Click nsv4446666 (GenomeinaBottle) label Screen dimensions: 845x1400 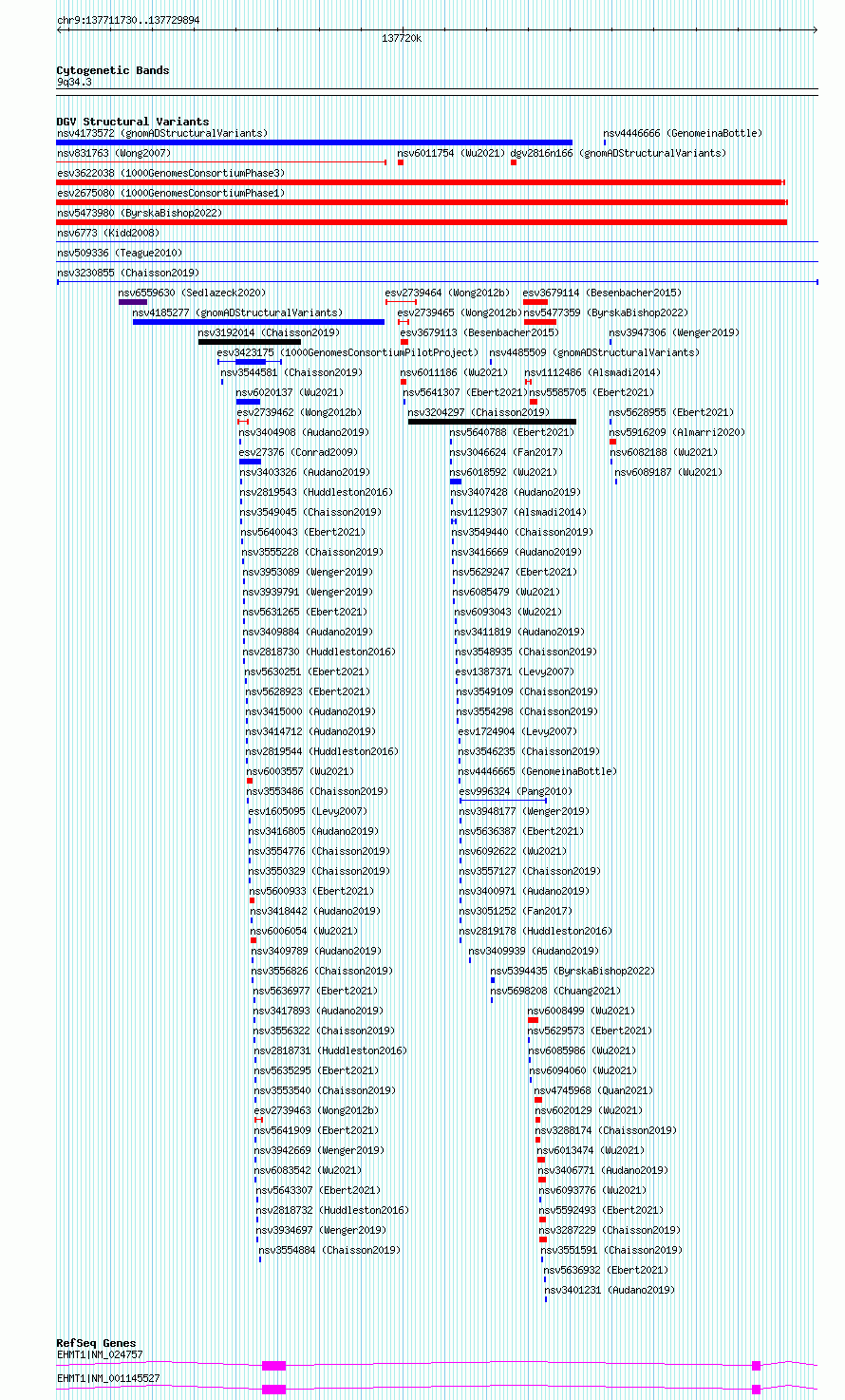pyautogui.click(x=683, y=134)
